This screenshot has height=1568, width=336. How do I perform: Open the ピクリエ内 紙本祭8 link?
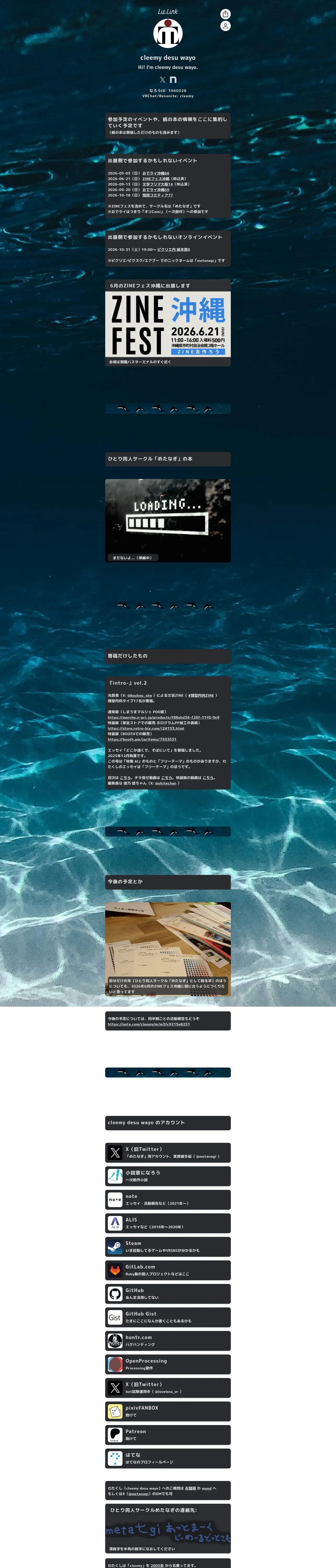(x=174, y=249)
